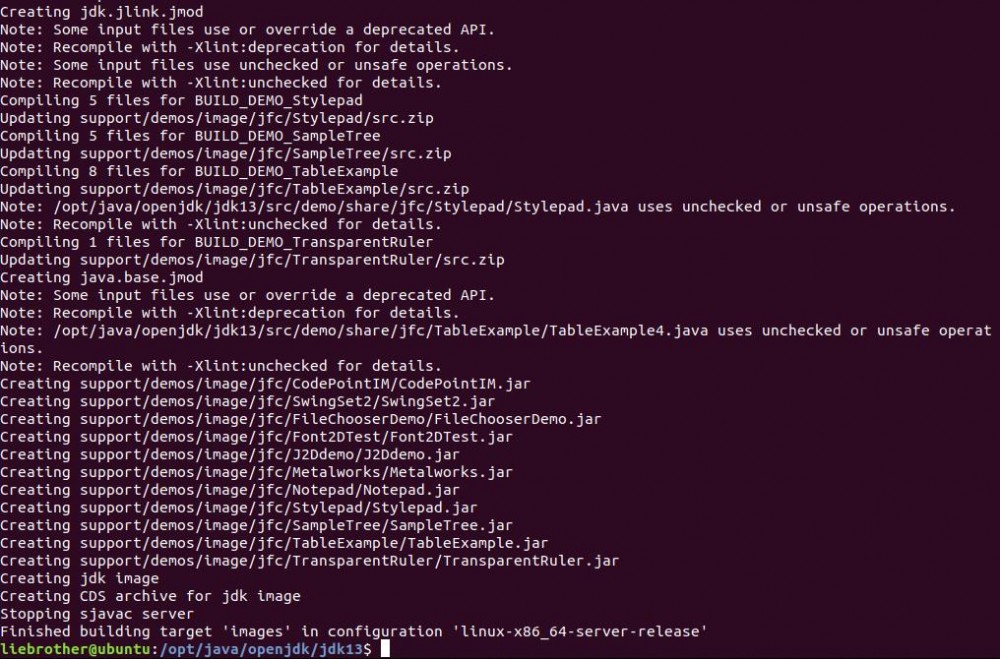The image size is (1000, 659).
Task: Click the terminal cursor block after the prompt
Action: [x=386, y=650]
